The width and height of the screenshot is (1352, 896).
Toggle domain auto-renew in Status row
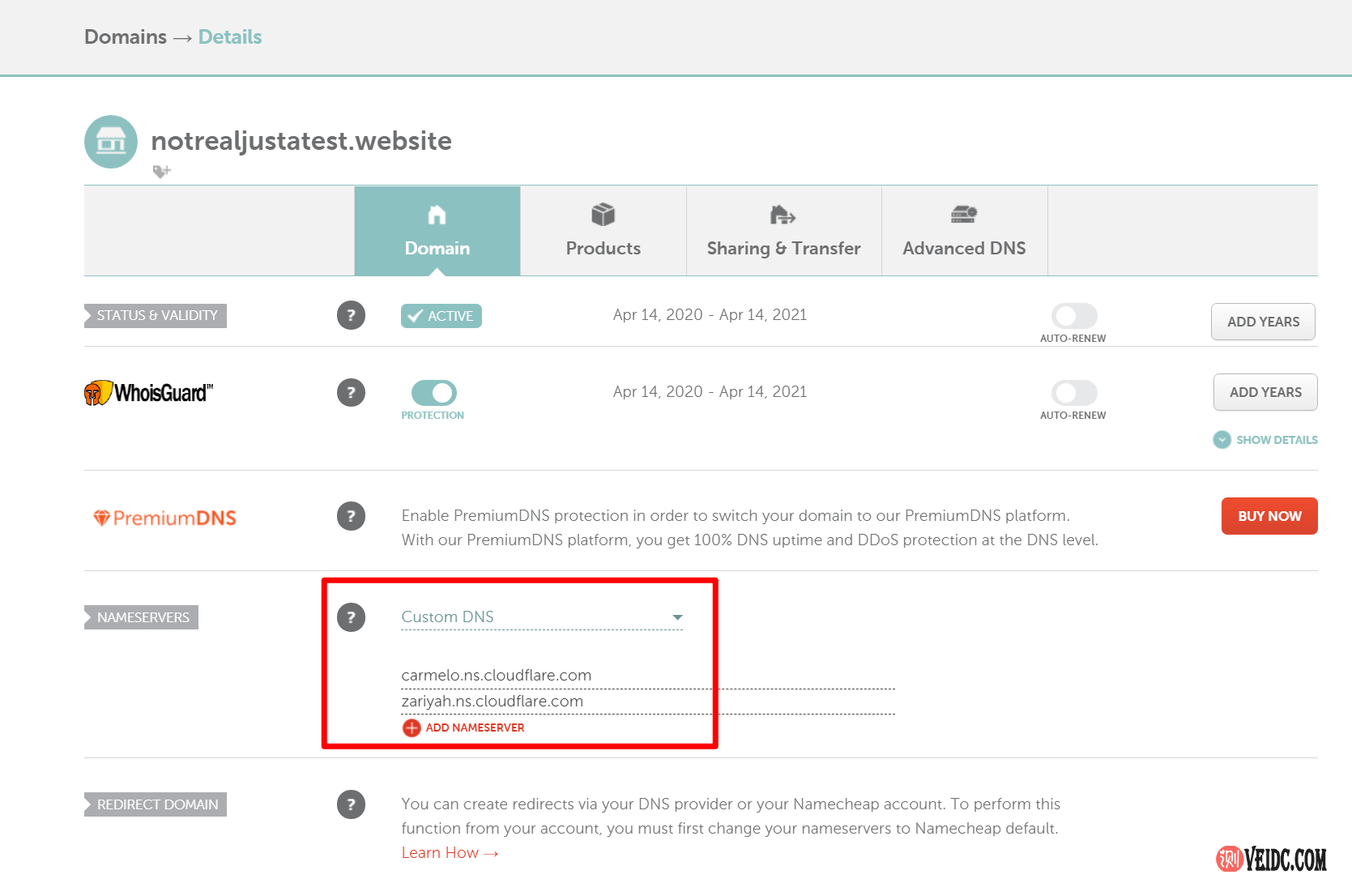click(1074, 316)
